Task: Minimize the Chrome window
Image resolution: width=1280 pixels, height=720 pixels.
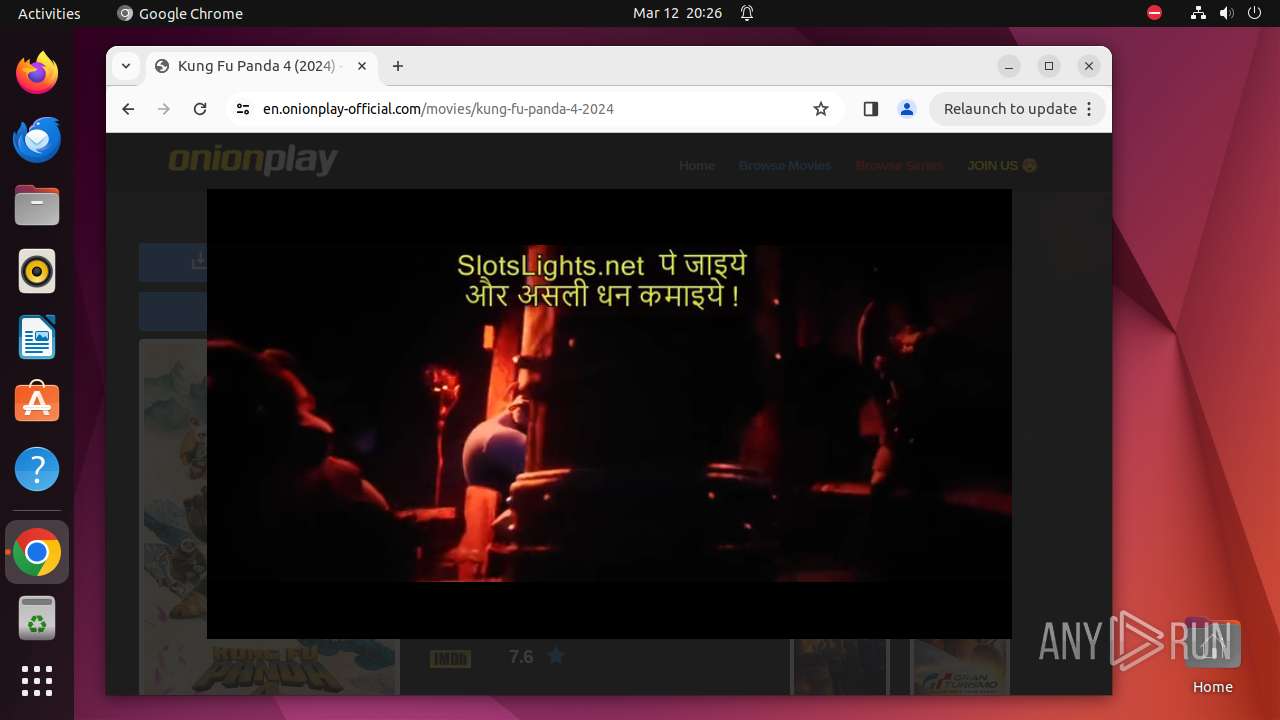Action: click(x=1009, y=66)
